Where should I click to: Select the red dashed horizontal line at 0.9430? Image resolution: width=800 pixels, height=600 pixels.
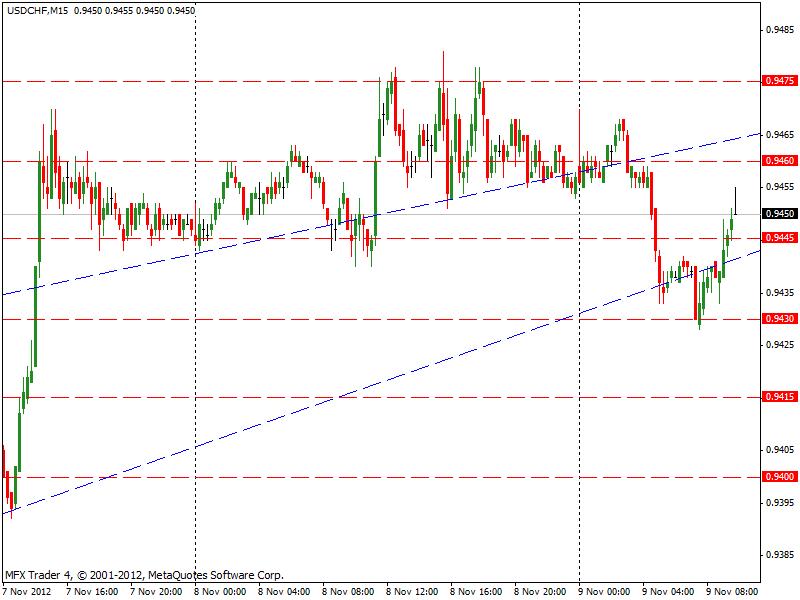pos(382,319)
